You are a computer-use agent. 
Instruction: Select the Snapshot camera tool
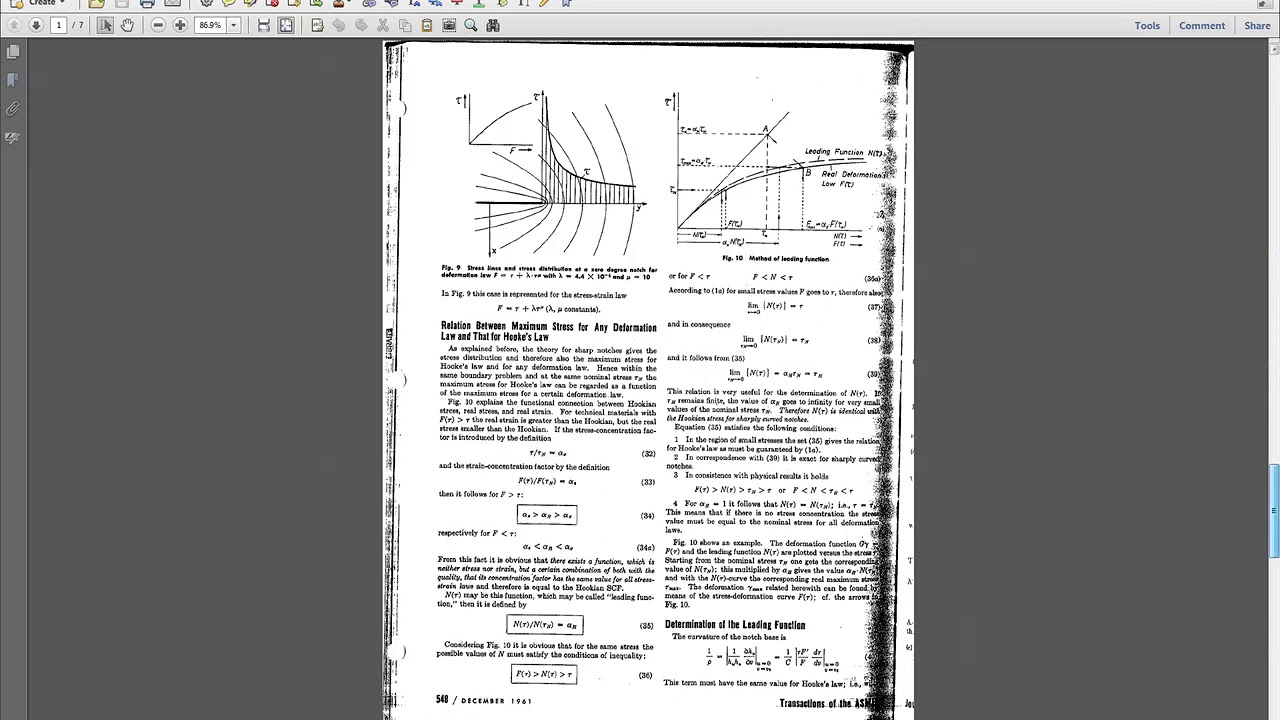tap(449, 25)
